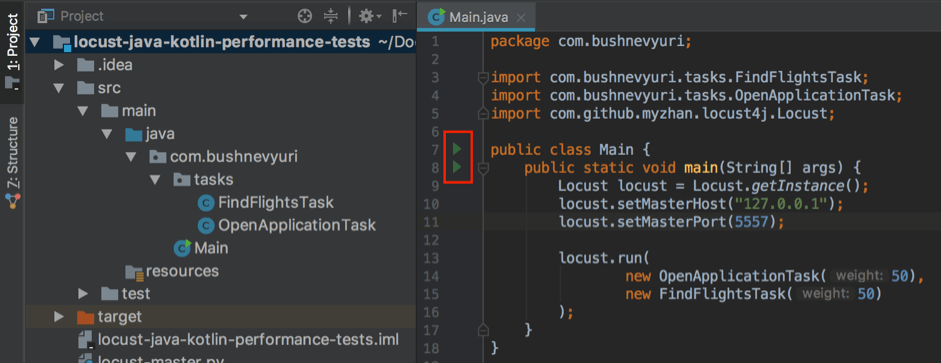Collapse the locust-java-kotlin-performance-tests root node

click(x=34, y=43)
